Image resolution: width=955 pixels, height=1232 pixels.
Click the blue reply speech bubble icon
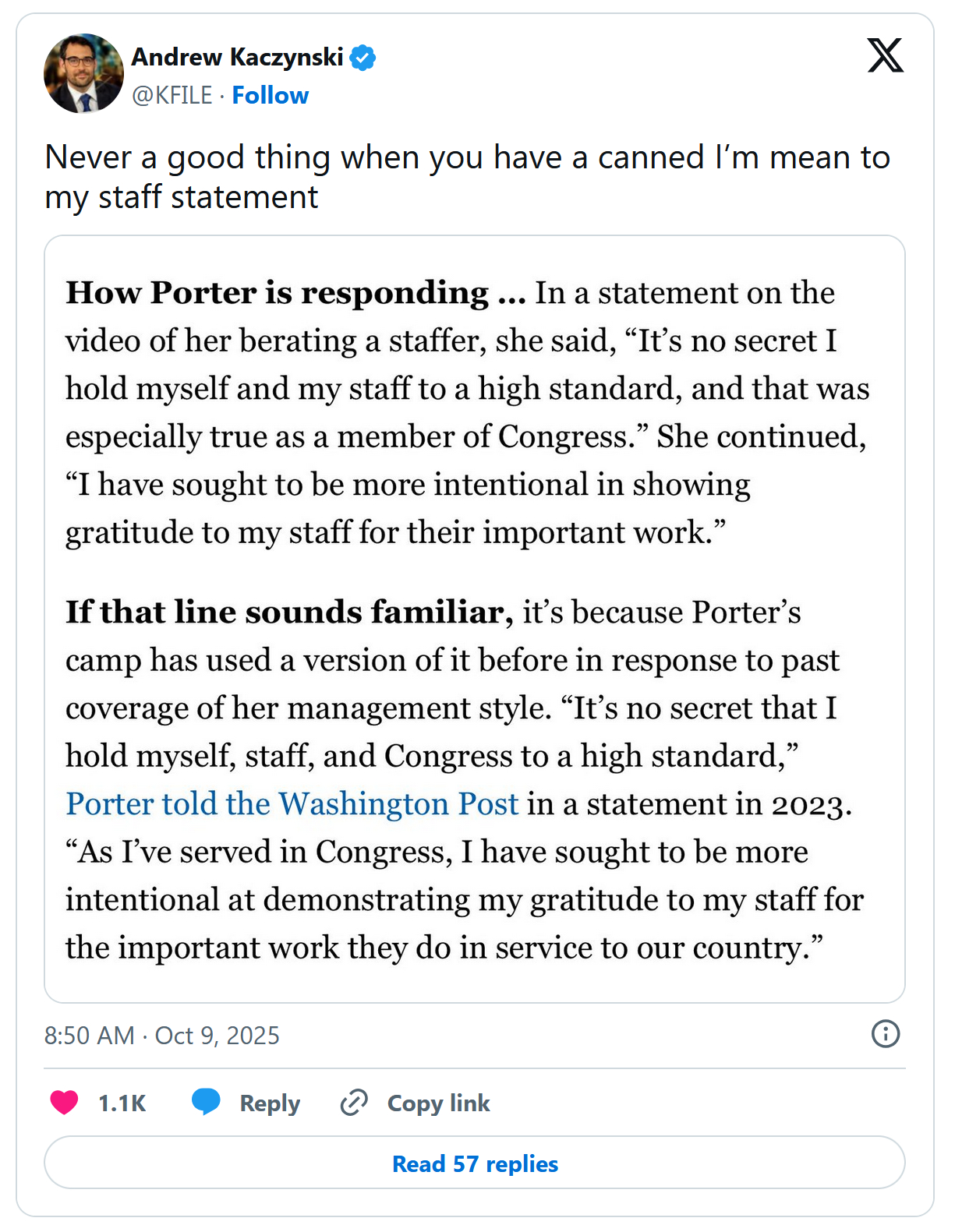(206, 1102)
